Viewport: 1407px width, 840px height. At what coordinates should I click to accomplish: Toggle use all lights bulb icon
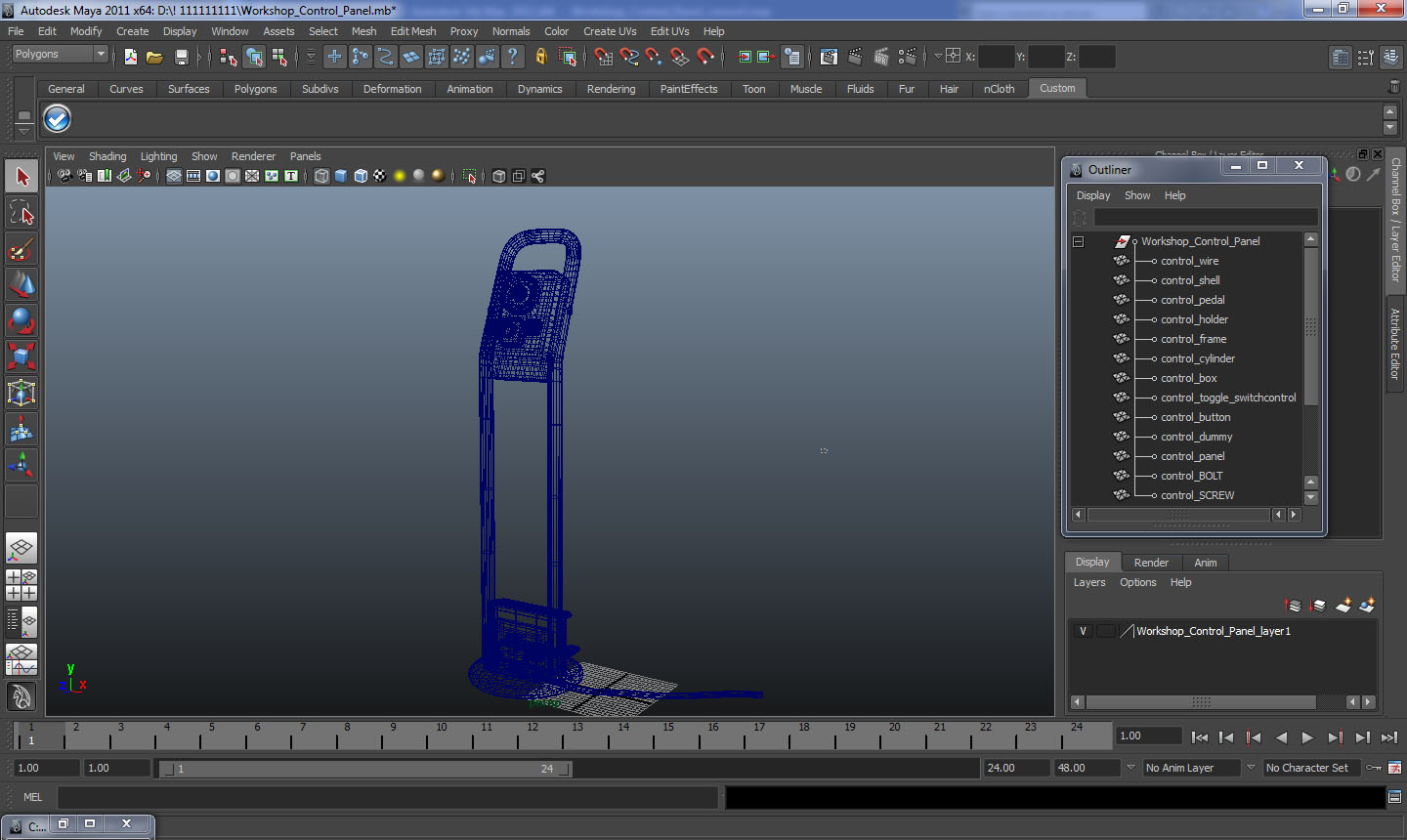coord(400,176)
